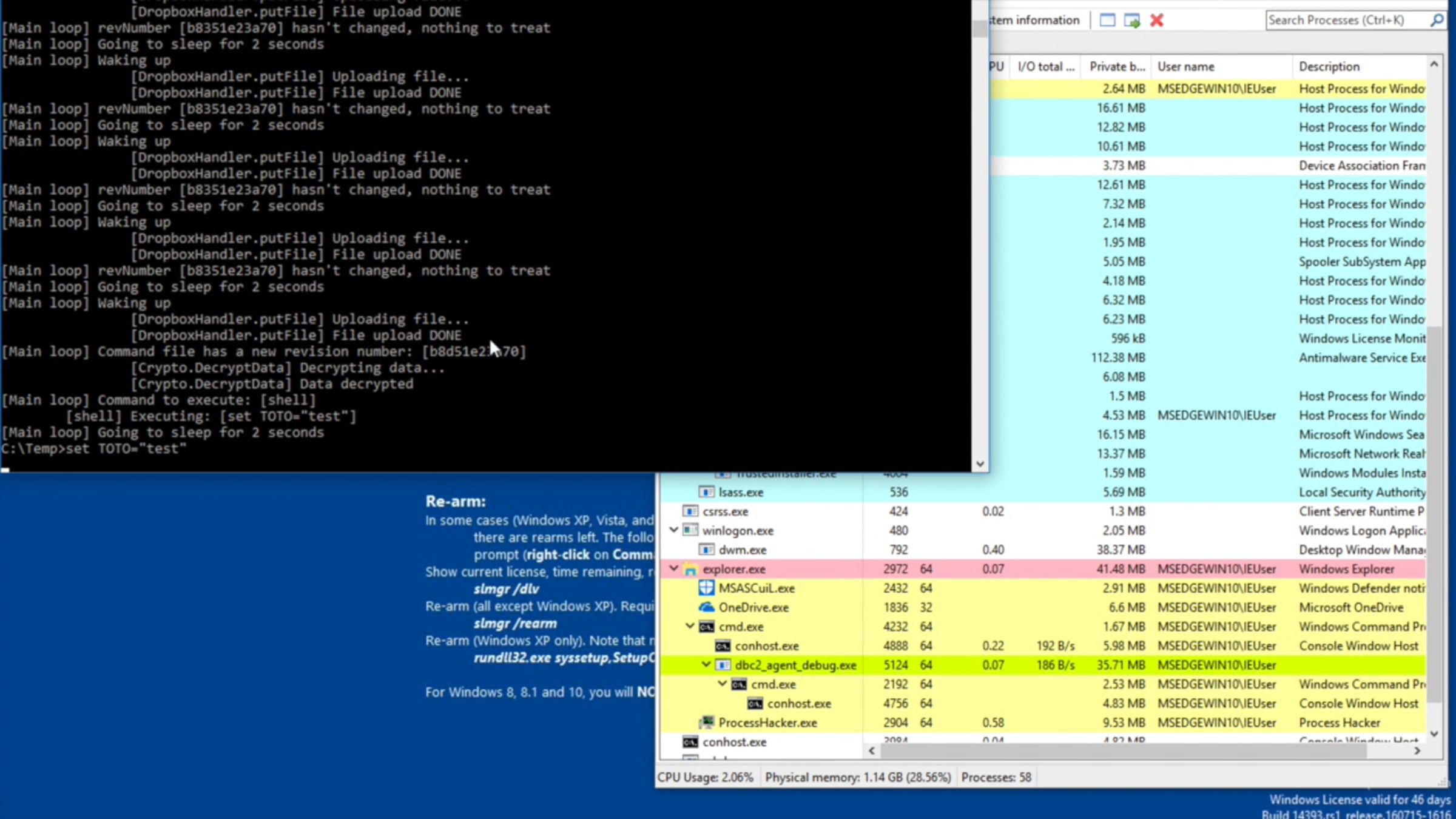Click the horizontal scrollbar left arrow
The image size is (1456, 819).
[872, 750]
